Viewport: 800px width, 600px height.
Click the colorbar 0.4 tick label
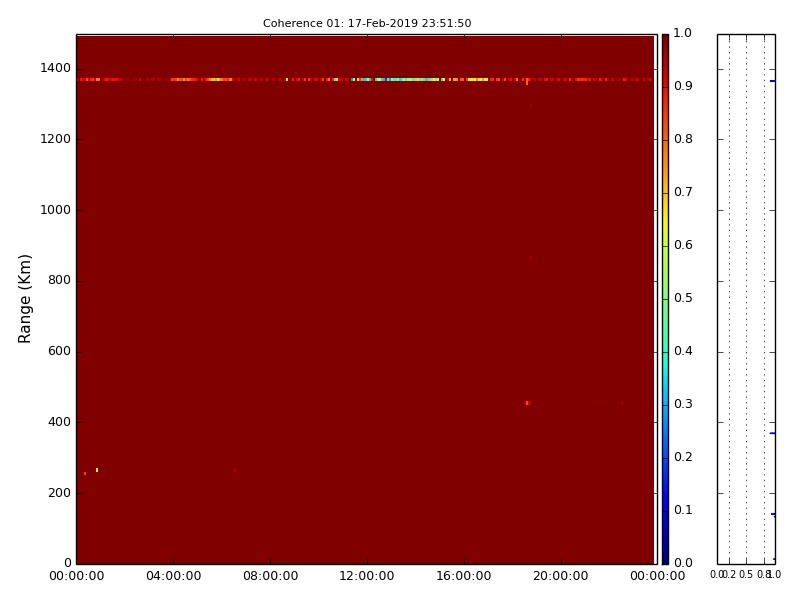[x=683, y=351]
